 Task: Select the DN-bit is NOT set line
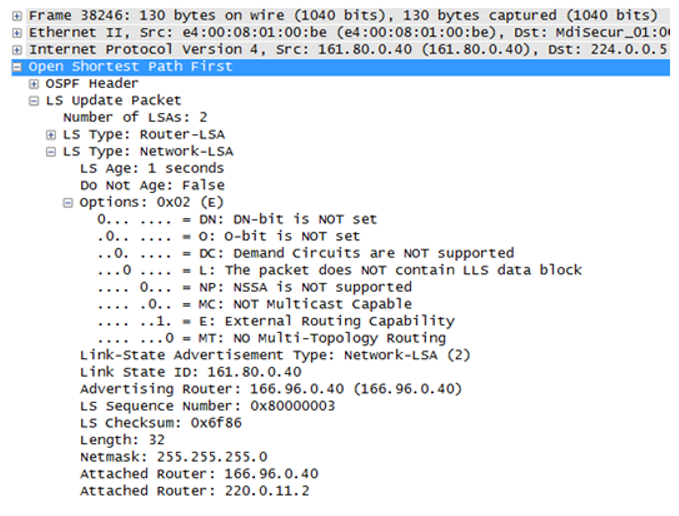click(237, 219)
